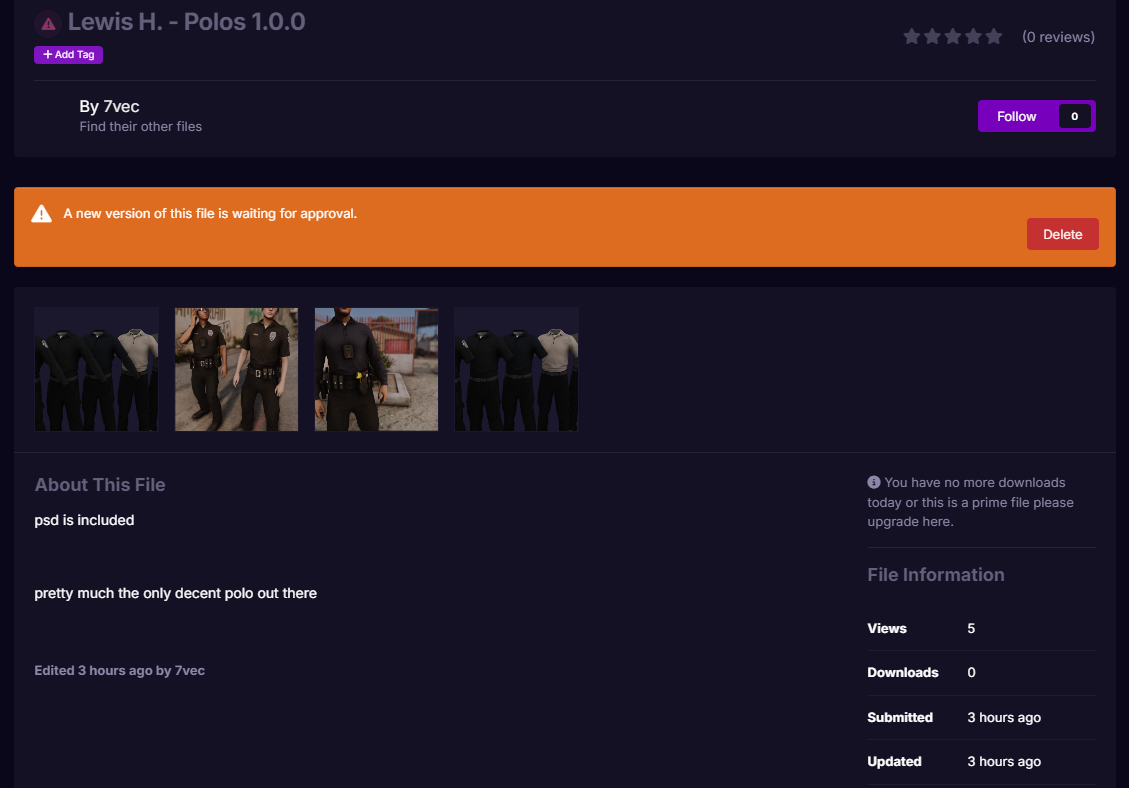Image resolution: width=1129 pixels, height=788 pixels.
Task: Open Find their other files link
Action: (x=140, y=127)
